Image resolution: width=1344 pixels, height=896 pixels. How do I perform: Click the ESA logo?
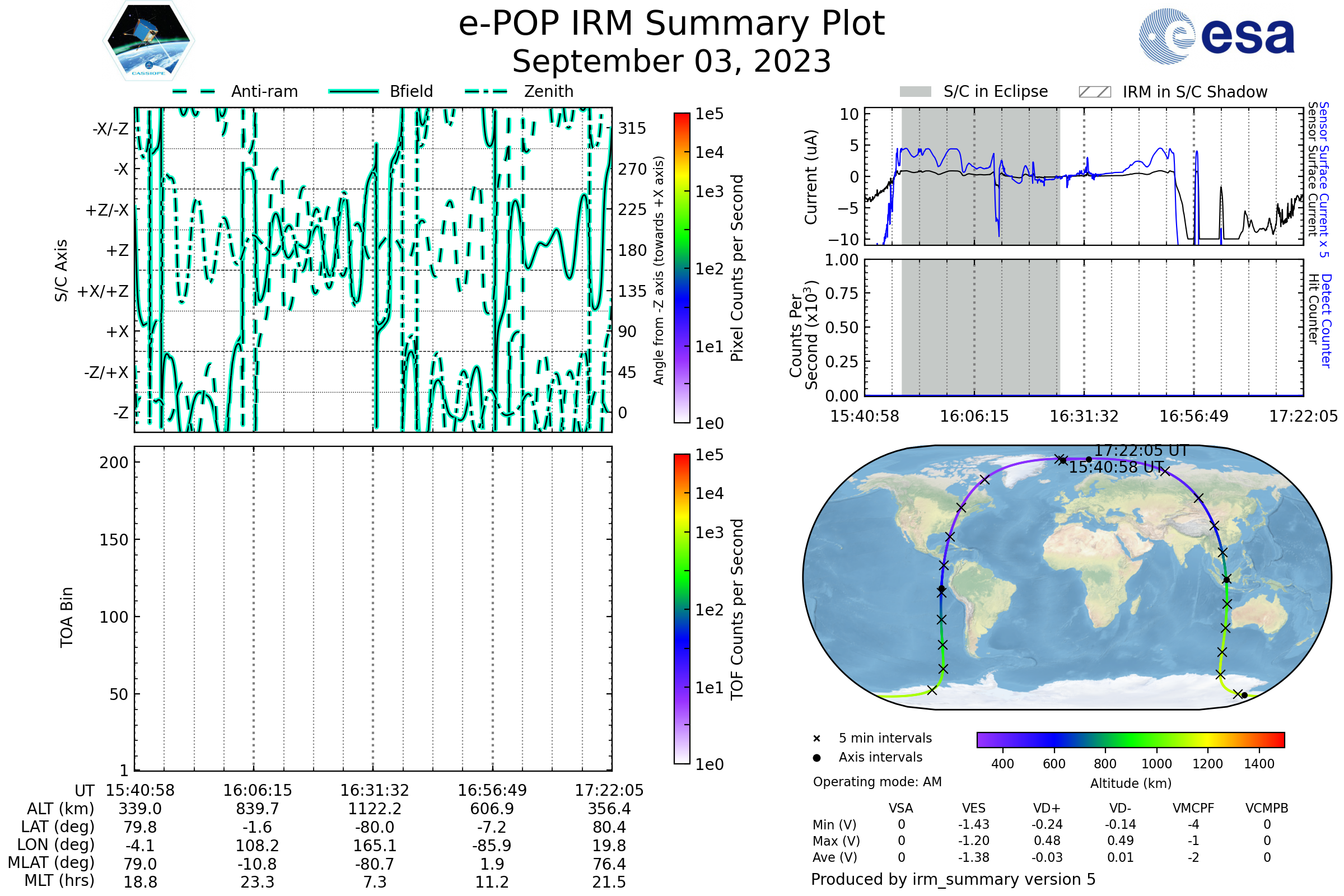(1216, 35)
